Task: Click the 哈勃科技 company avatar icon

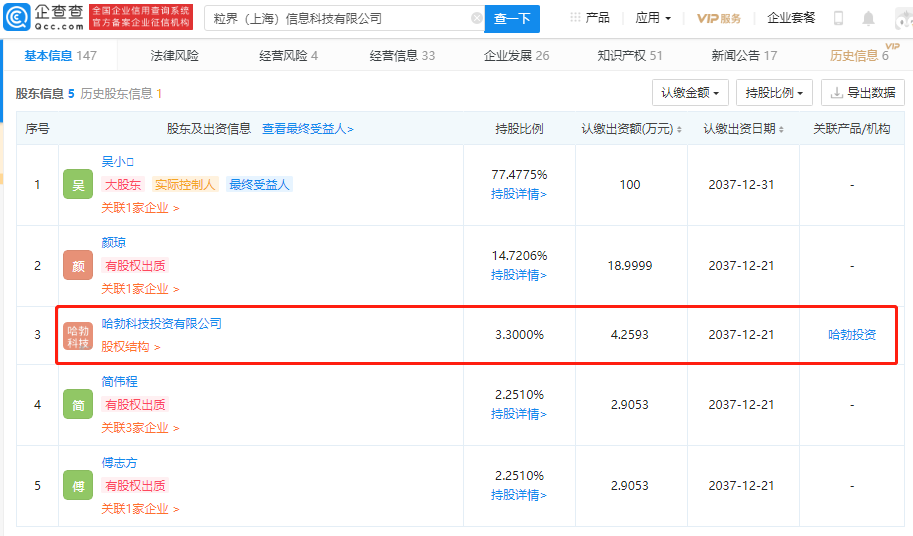Action: pyautogui.click(x=78, y=335)
